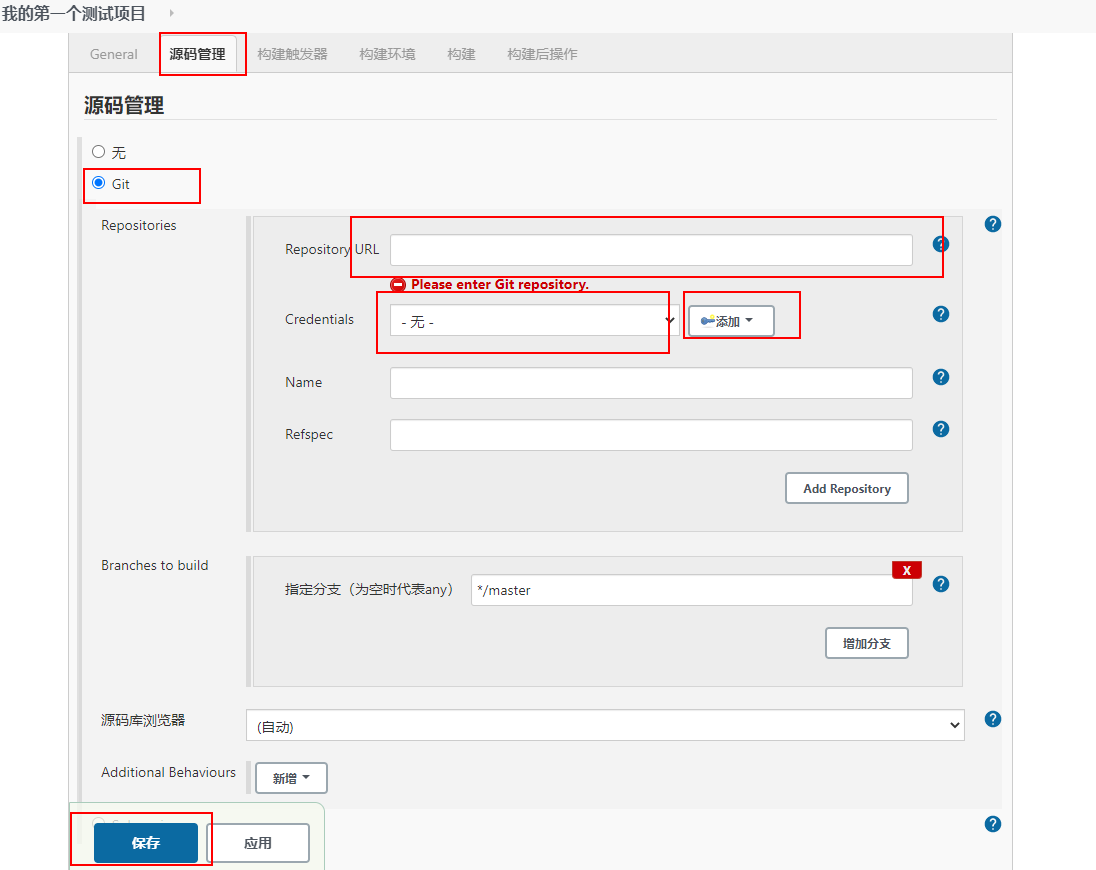Open the 源码库浏览器 (自动) dropdown

tap(605, 725)
